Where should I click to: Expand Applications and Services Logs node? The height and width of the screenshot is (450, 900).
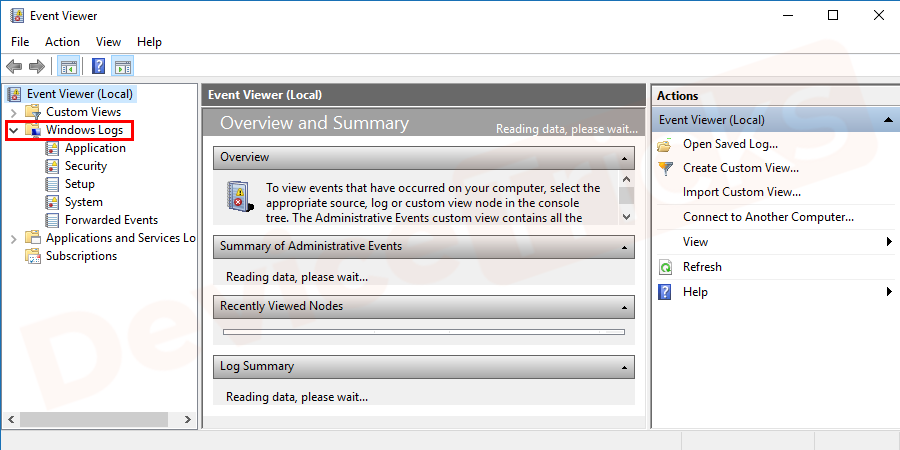(x=14, y=238)
